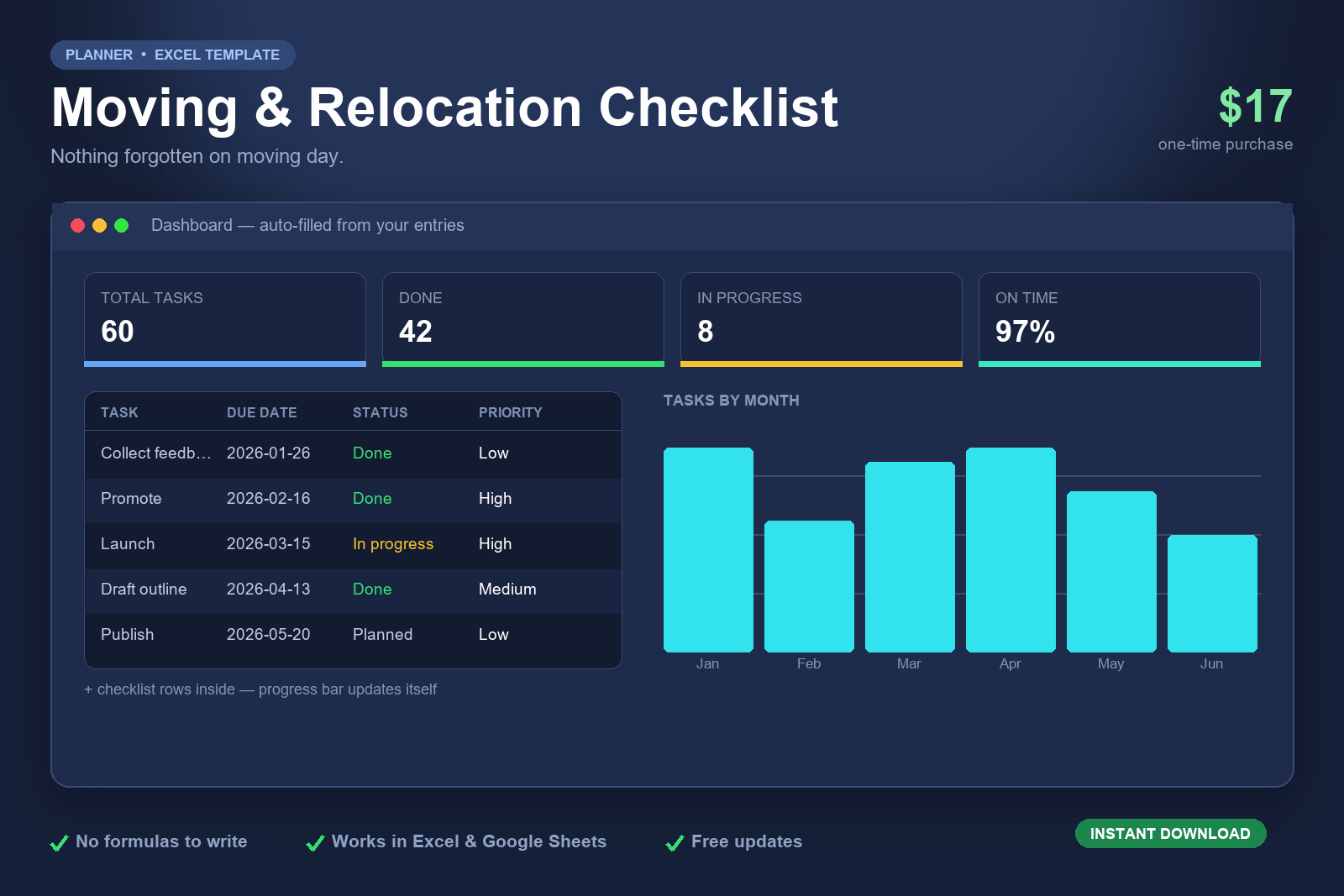Select the Done 42 summary card

pos(523,319)
